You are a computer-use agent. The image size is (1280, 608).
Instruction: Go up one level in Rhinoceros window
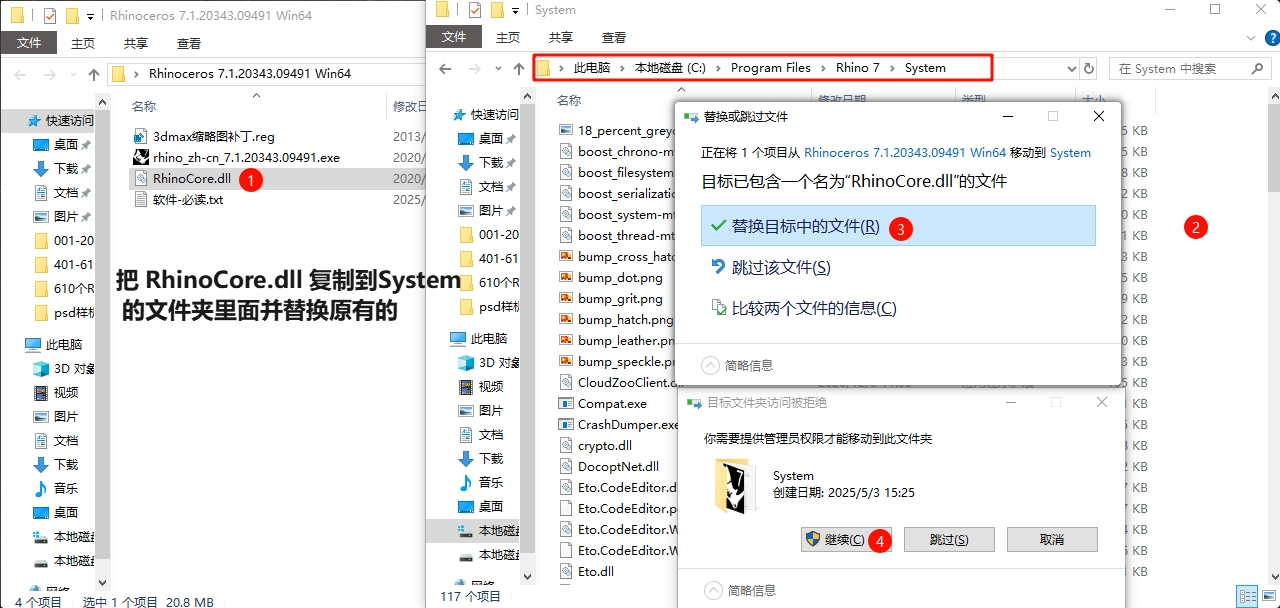click(x=93, y=74)
